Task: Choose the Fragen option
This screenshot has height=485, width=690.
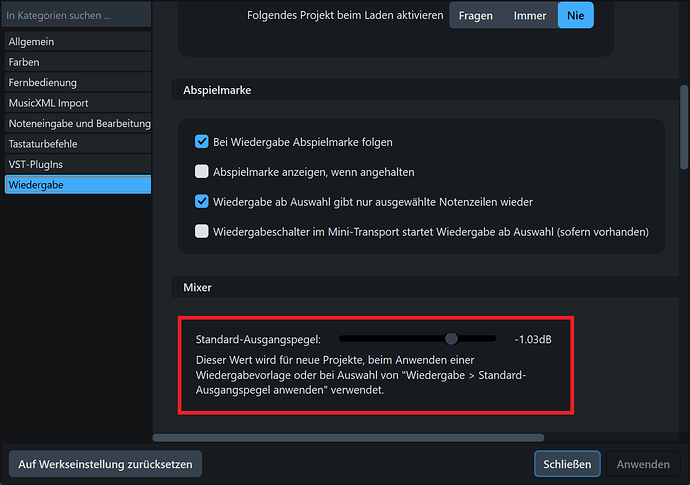Action: [475, 16]
